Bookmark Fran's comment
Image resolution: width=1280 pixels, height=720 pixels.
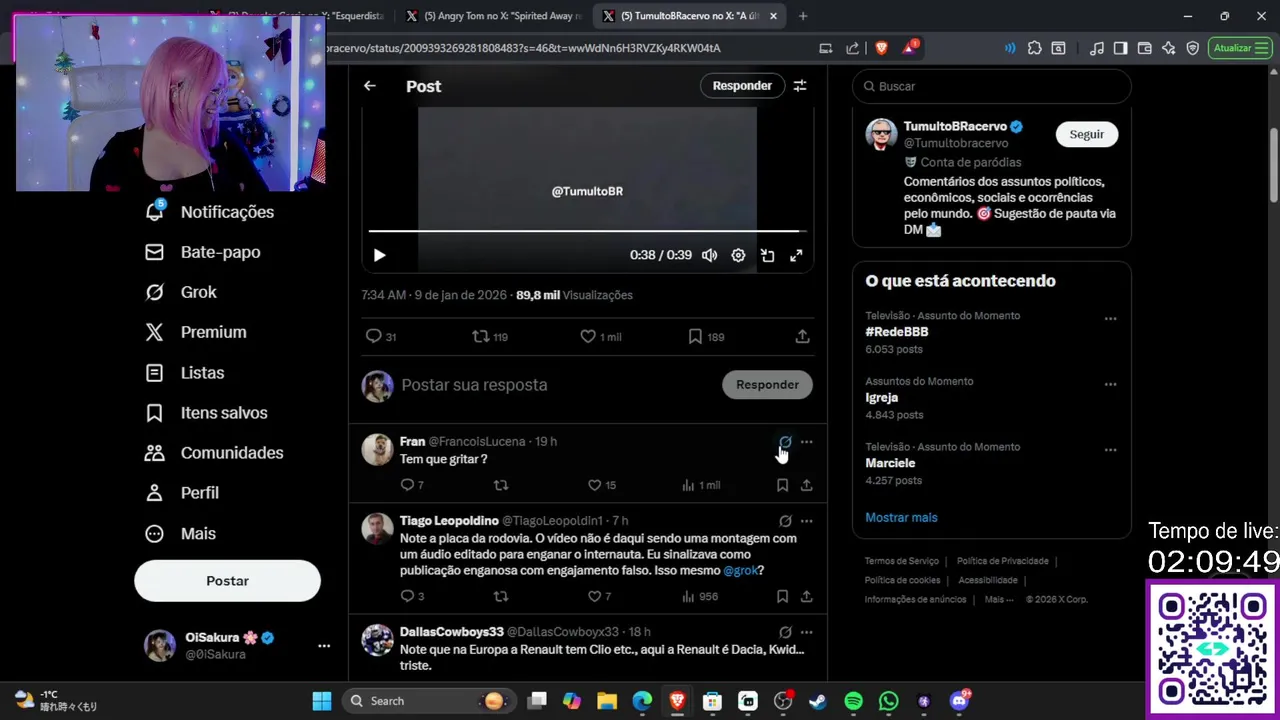(782, 485)
